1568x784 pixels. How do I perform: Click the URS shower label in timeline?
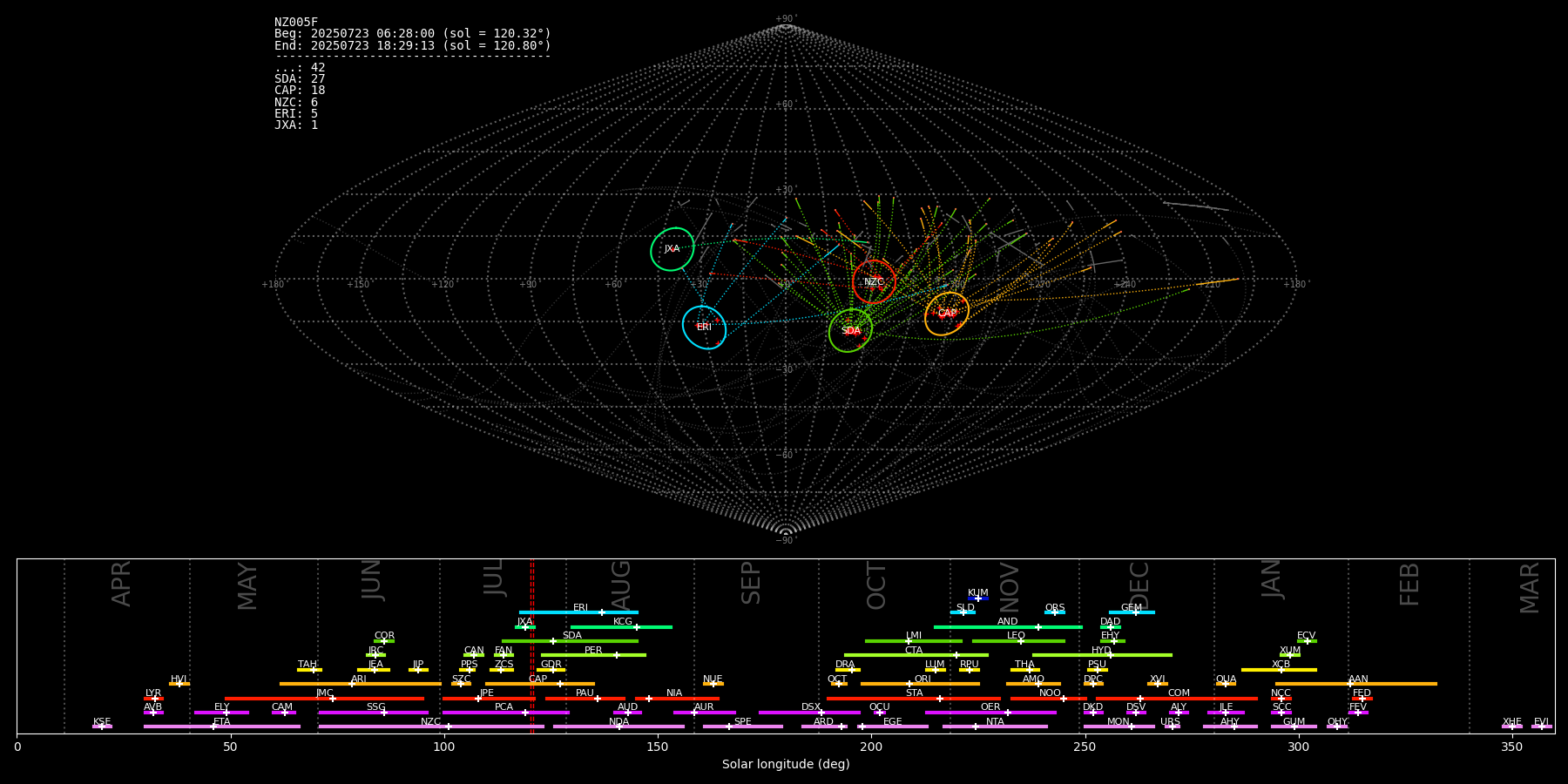(x=1170, y=721)
